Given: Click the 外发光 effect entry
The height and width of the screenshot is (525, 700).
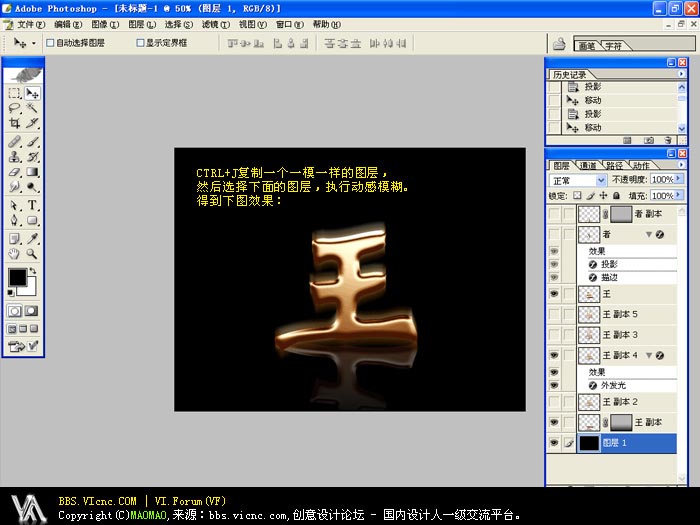Looking at the screenshot, I should pos(614,385).
